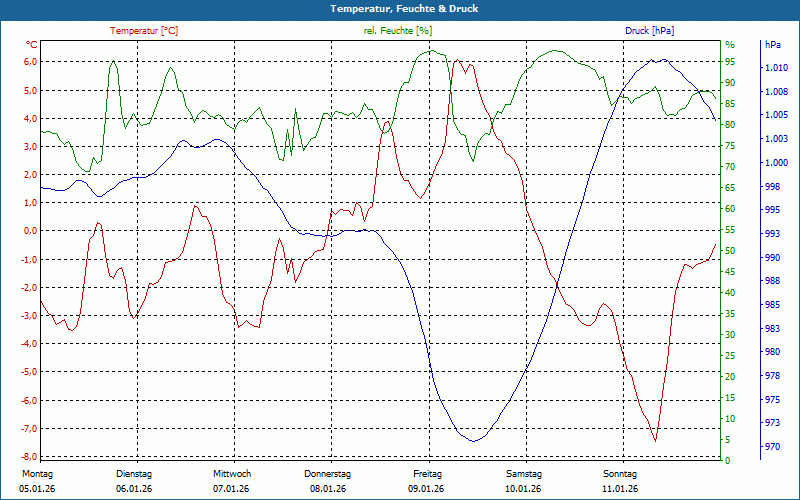The width and height of the screenshot is (800, 500).
Task: Click the date 06.01.26
Action: (x=134, y=489)
